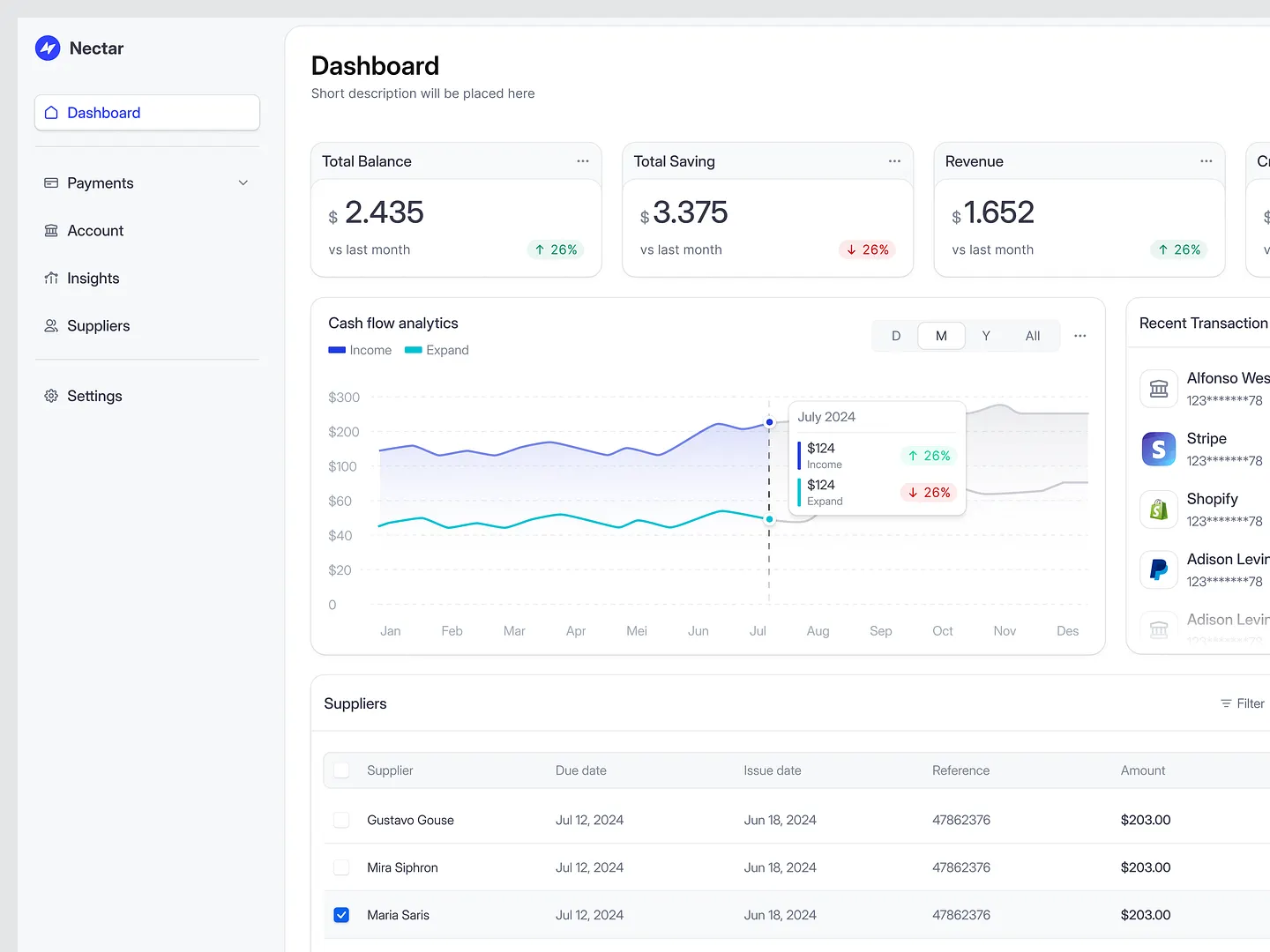Click the Settings gear icon

[x=51, y=396]
